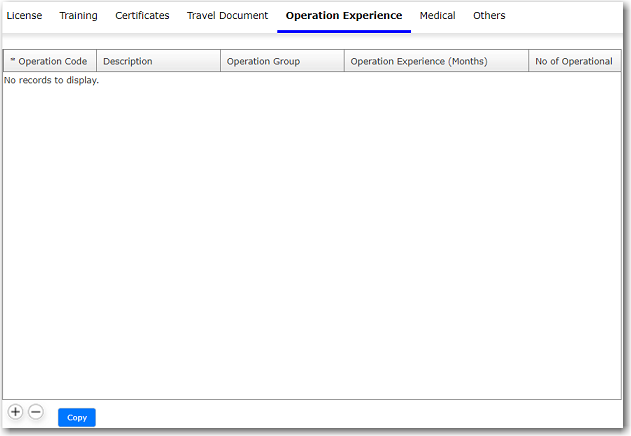This screenshot has width=631, height=436.
Task: Switch to the Training tab
Action: click(78, 16)
